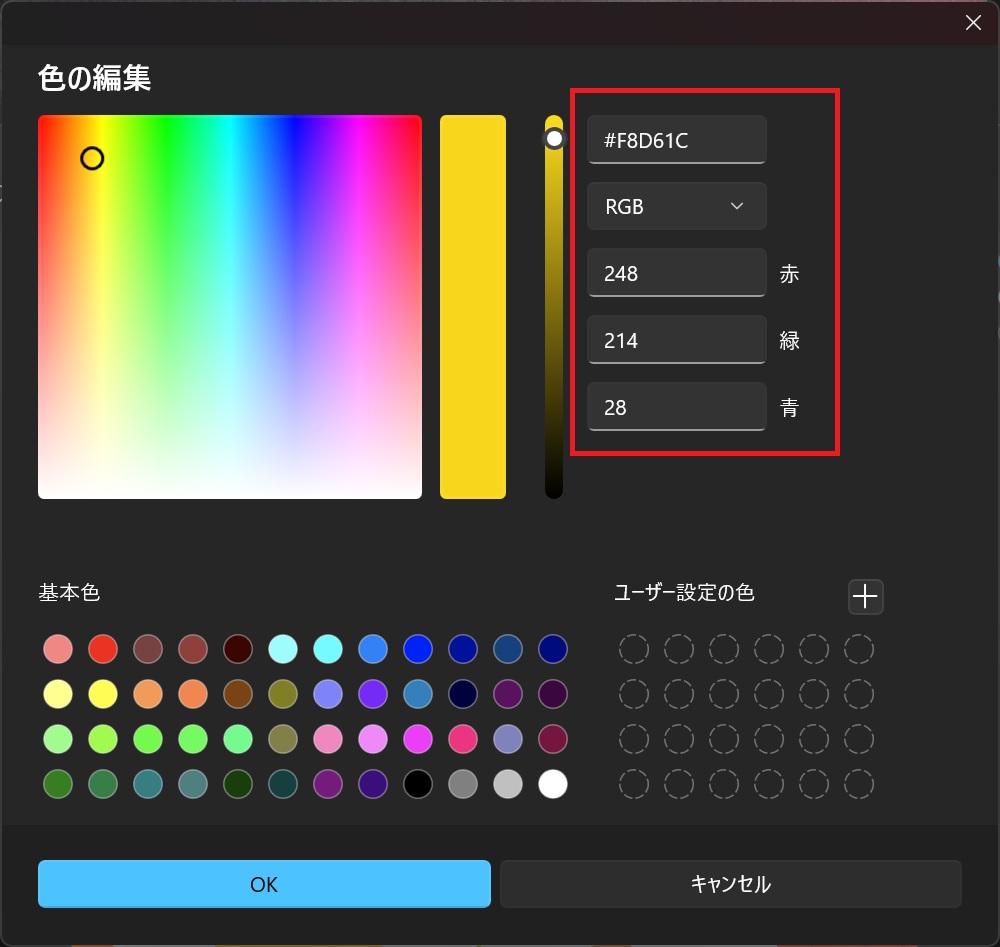Screen dimensions: 1000x947
Task: Pick the black swatch in basic colors
Action: (418, 784)
